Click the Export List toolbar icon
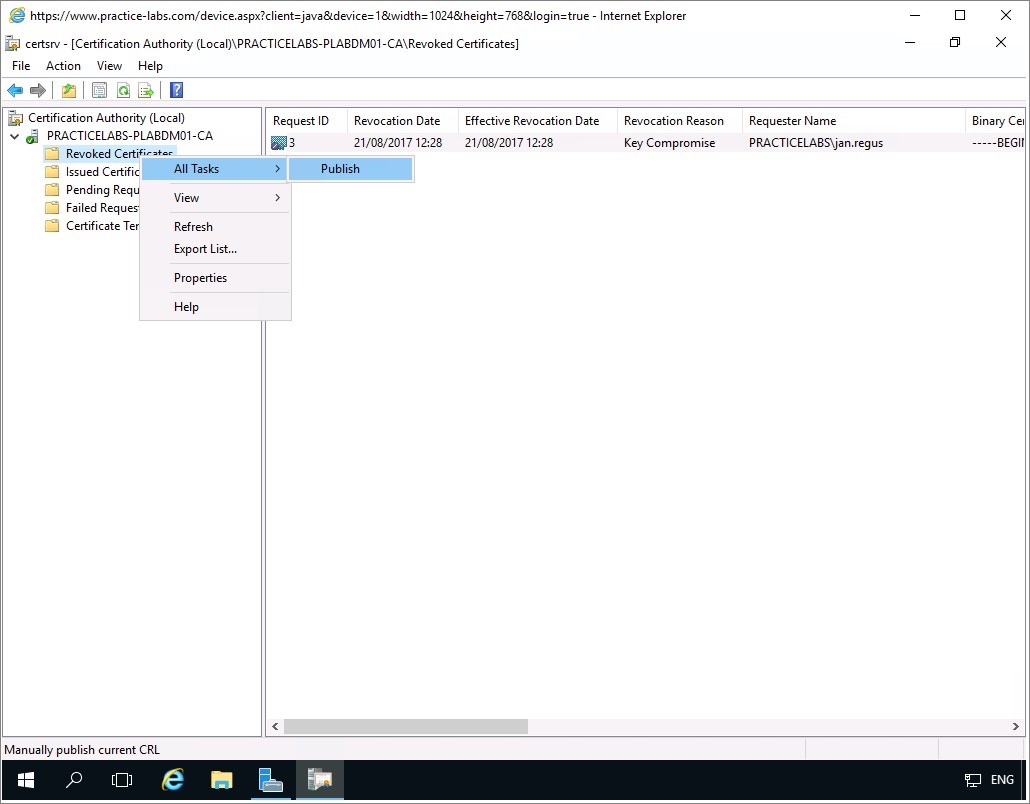Viewport: 1030px width, 804px height. click(x=146, y=90)
